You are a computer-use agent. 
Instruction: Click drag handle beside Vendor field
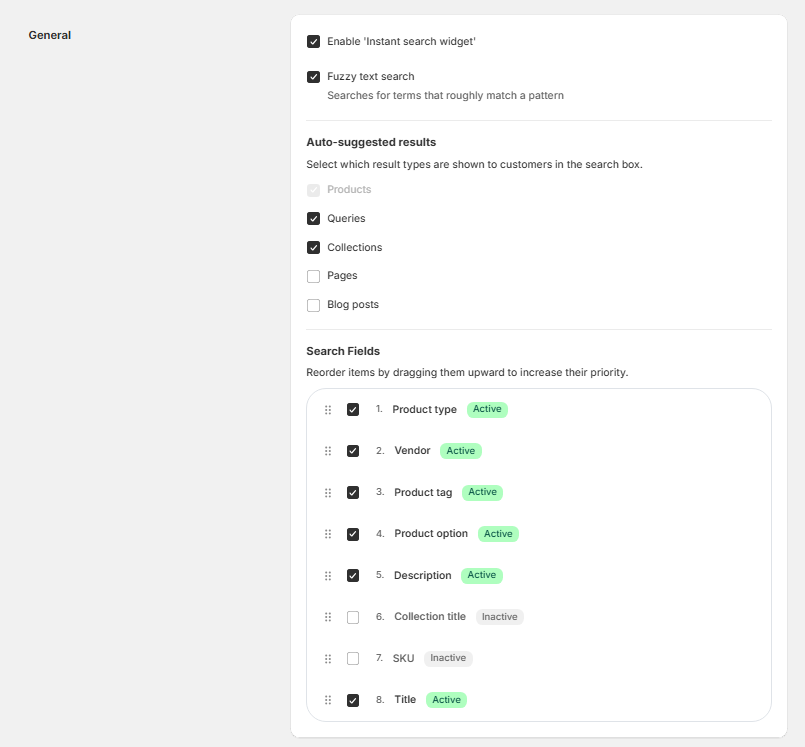coord(328,451)
